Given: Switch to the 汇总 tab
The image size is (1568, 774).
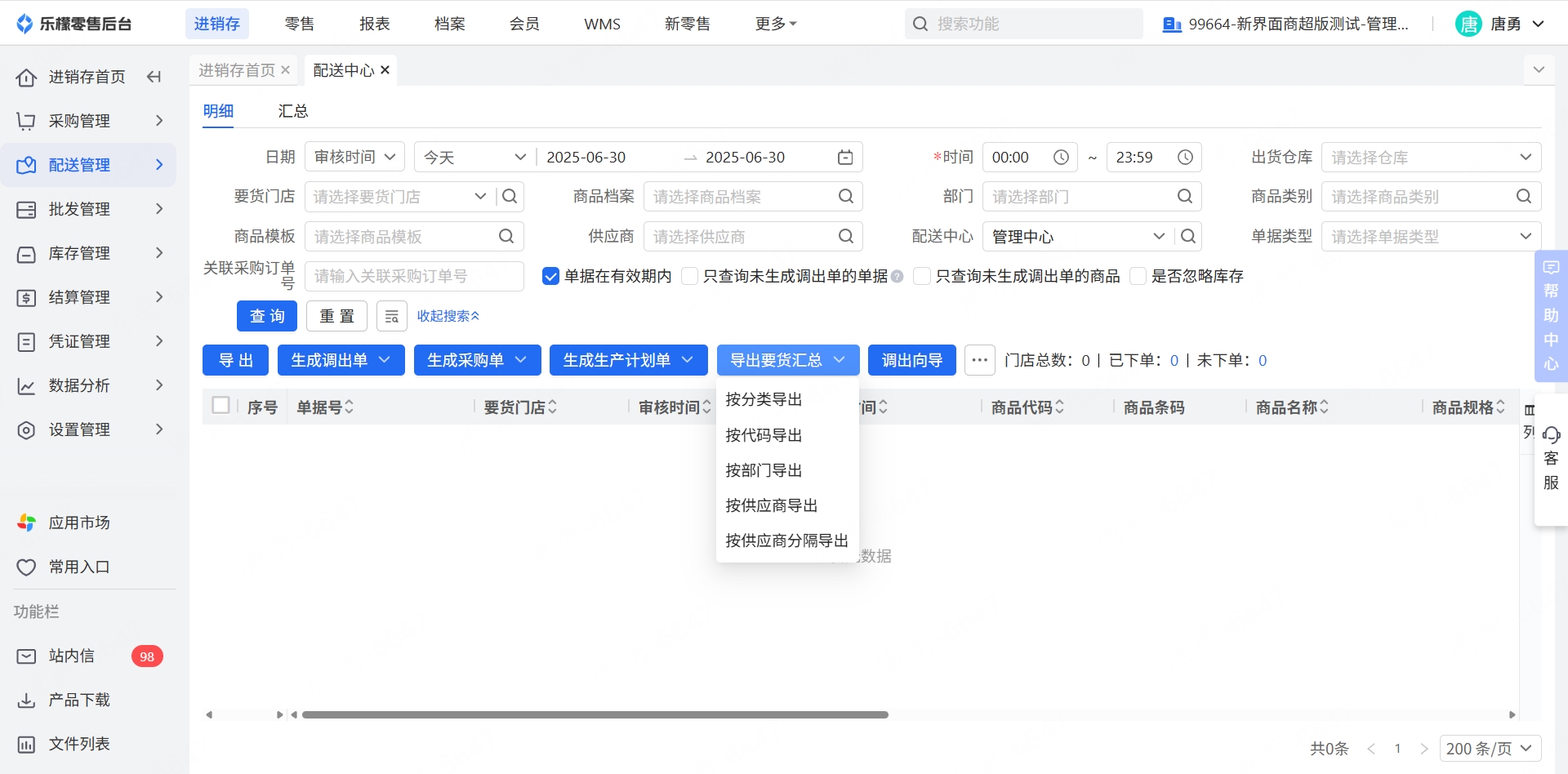Looking at the screenshot, I should point(292,111).
